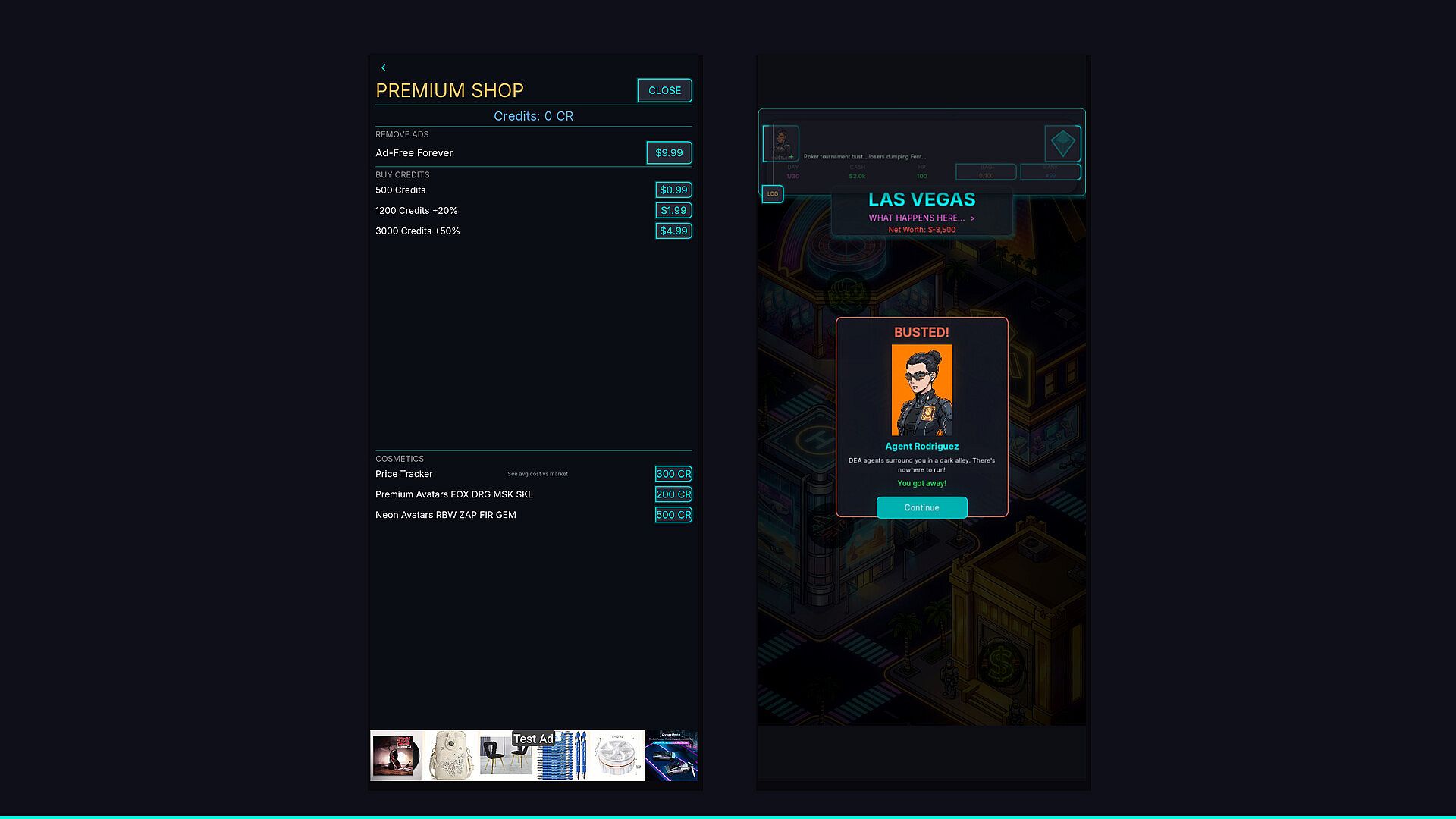The height and width of the screenshot is (819, 1456).
Task: Click the white handbag ad thumbnail
Action: (450, 756)
